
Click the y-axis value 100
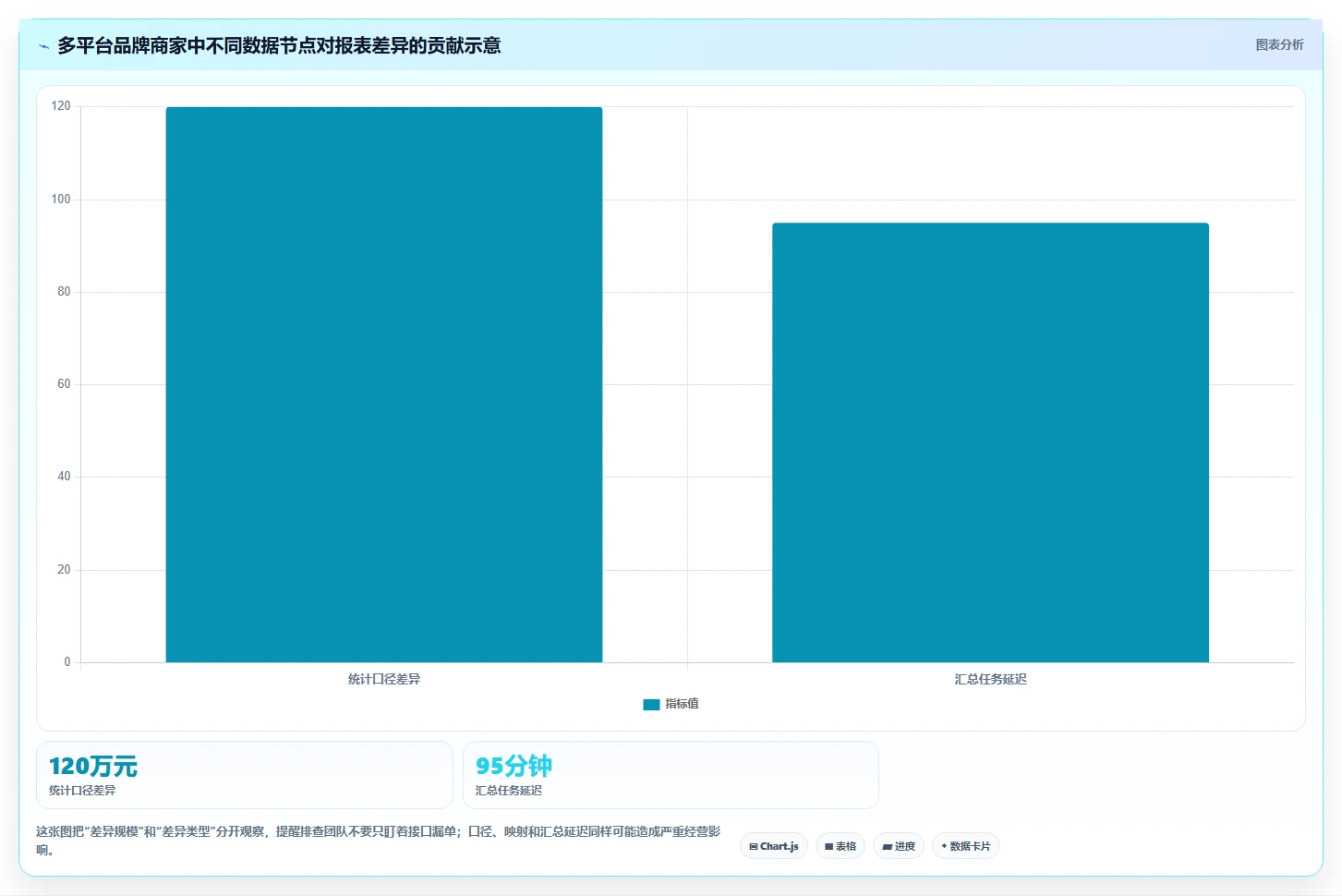61,199
